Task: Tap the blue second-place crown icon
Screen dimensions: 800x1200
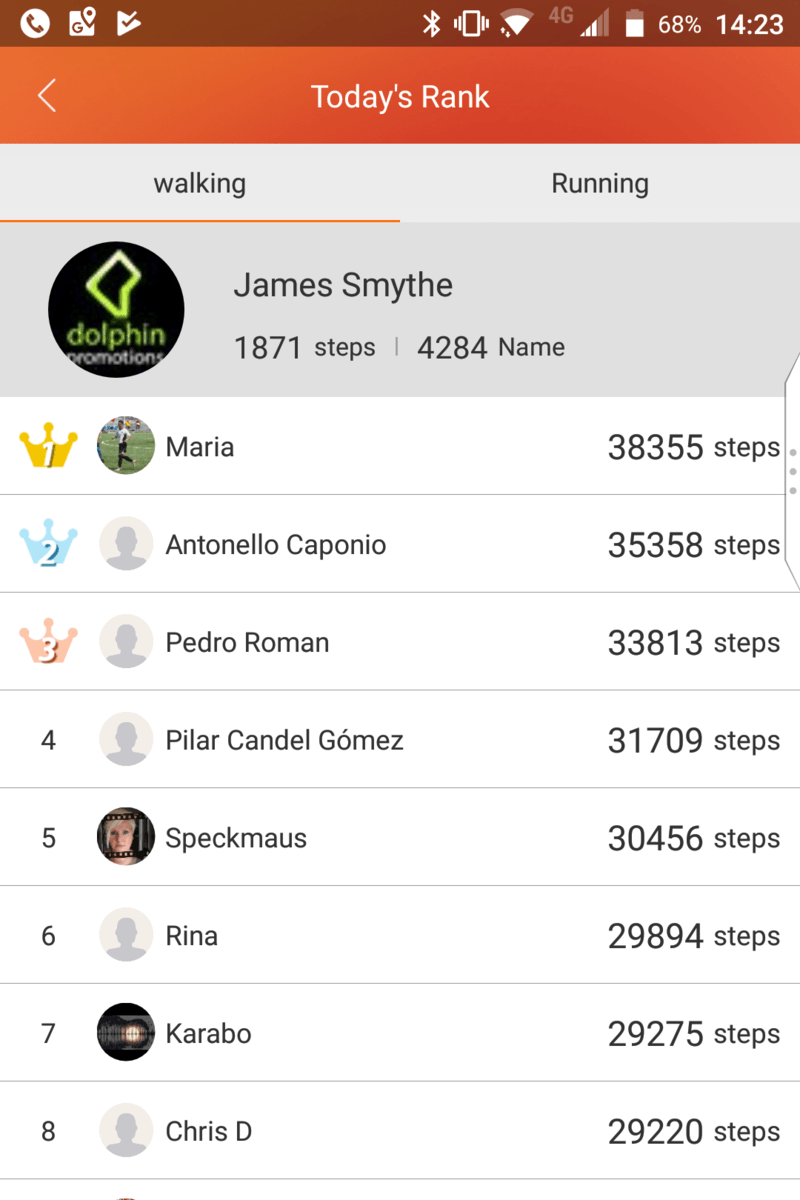Action: coord(48,545)
